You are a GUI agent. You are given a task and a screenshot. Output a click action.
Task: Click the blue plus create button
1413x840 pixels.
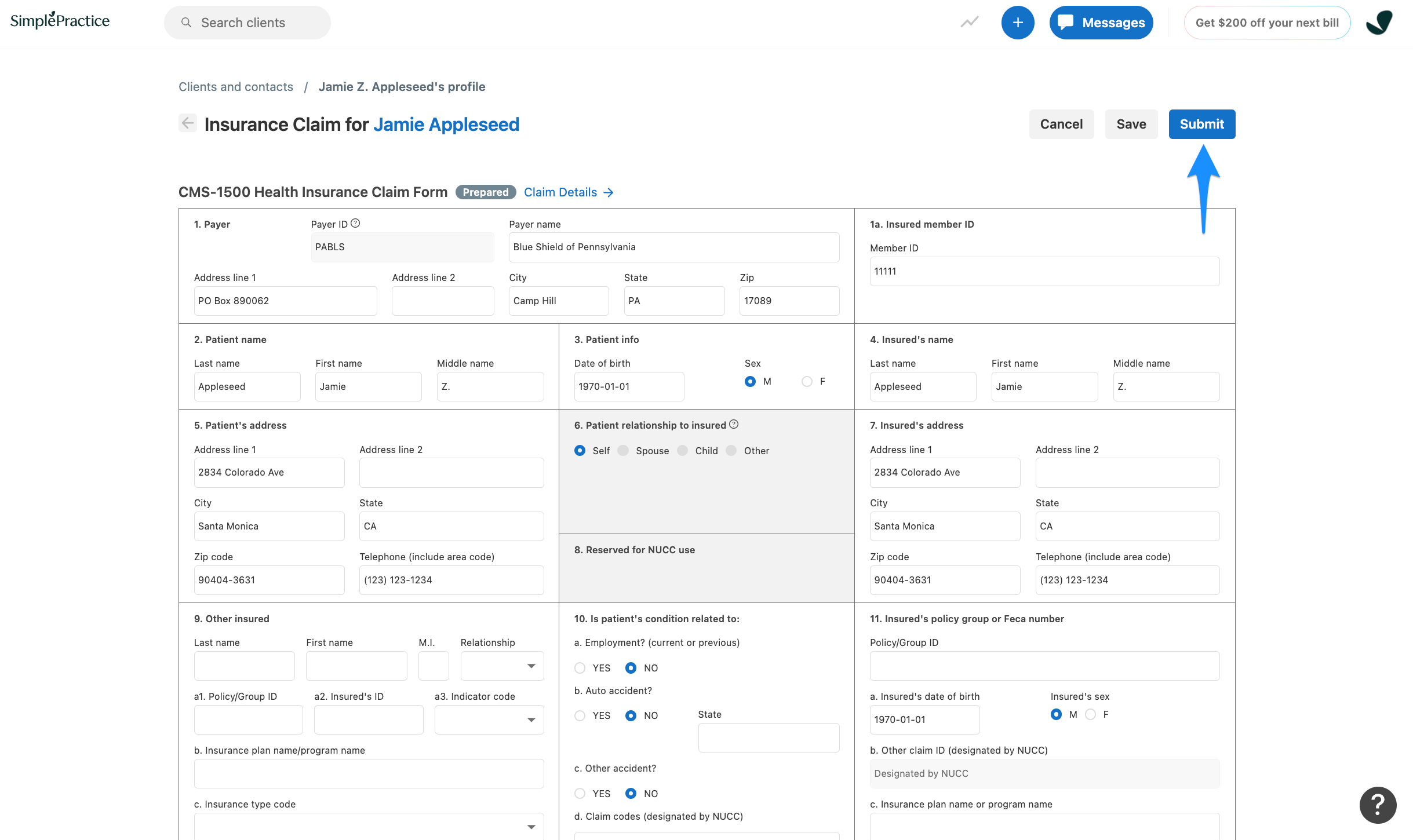(x=1018, y=23)
